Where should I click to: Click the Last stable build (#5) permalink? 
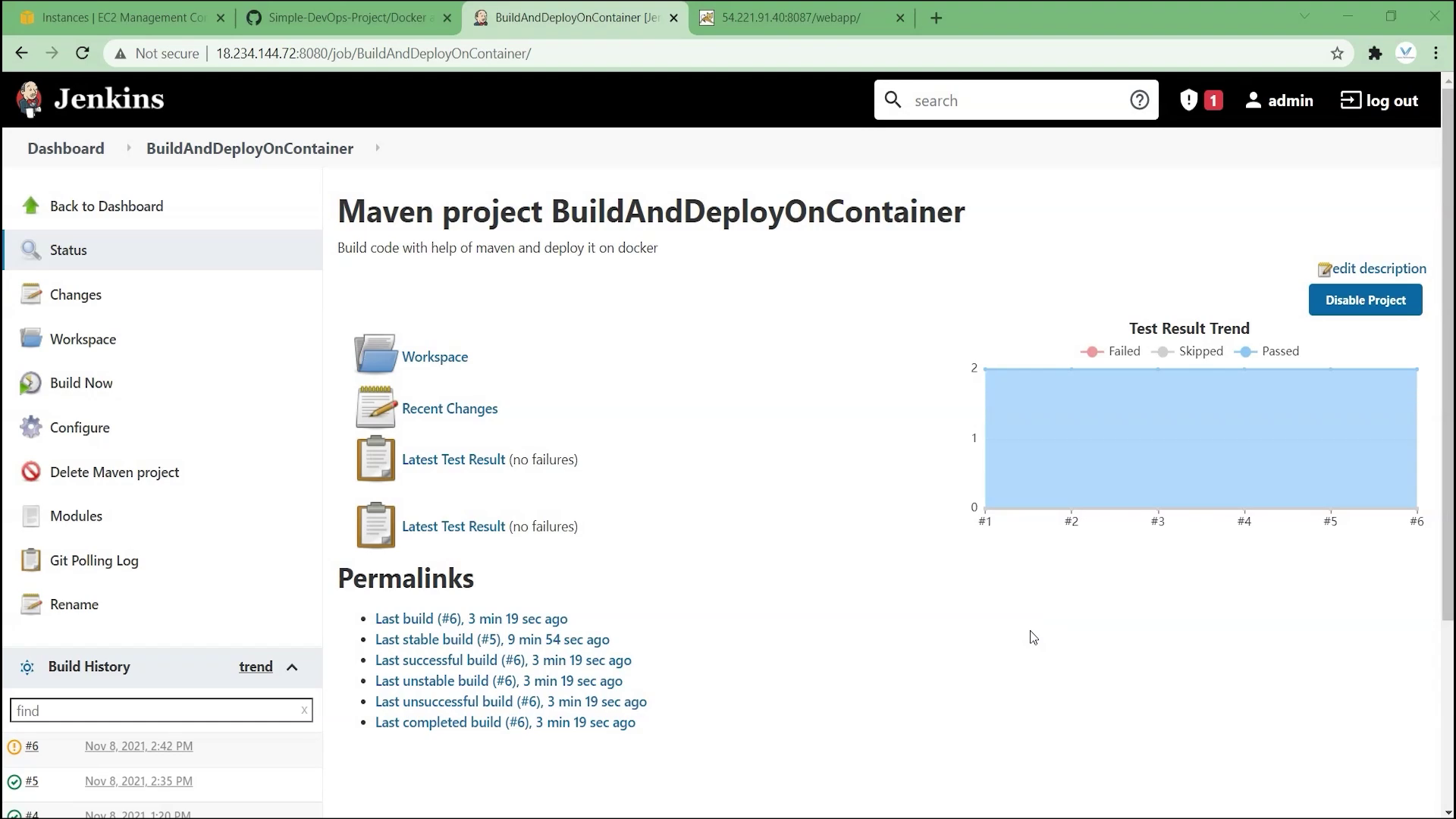[492, 639]
